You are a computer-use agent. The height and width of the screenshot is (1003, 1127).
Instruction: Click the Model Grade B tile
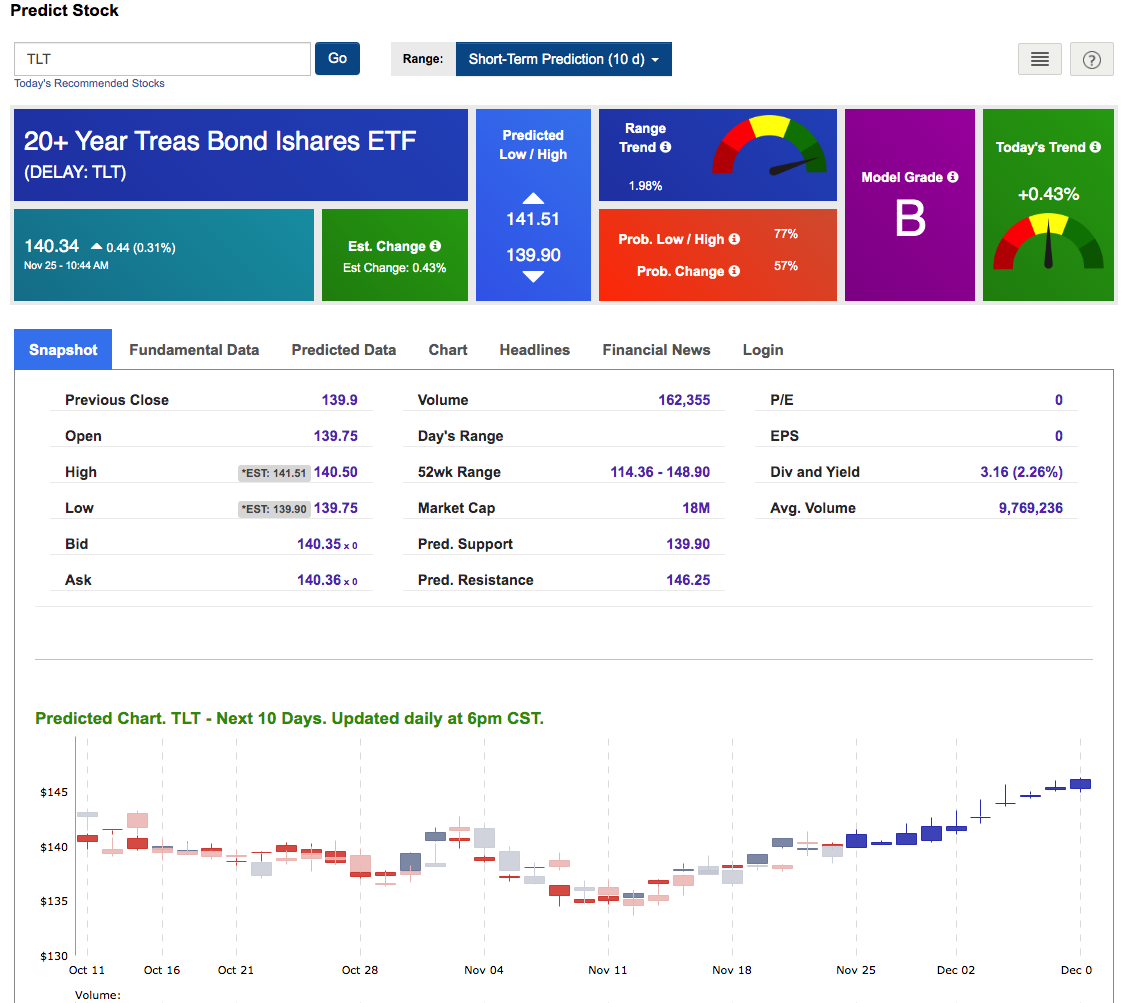[x=909, y=205]
